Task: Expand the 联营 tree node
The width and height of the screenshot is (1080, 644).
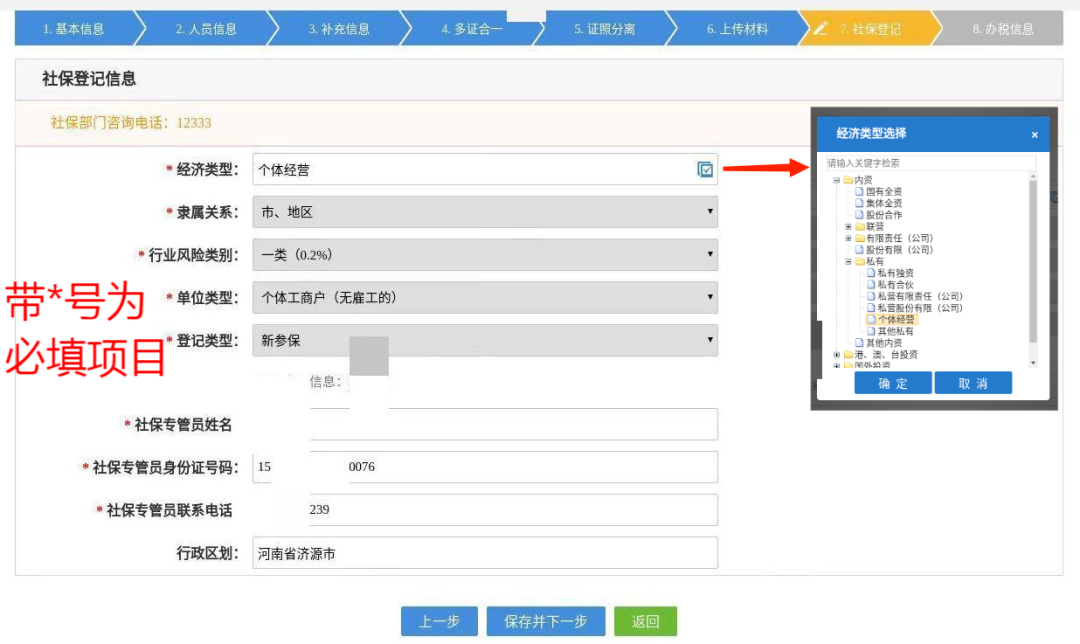Action: [x=847, y=227]
